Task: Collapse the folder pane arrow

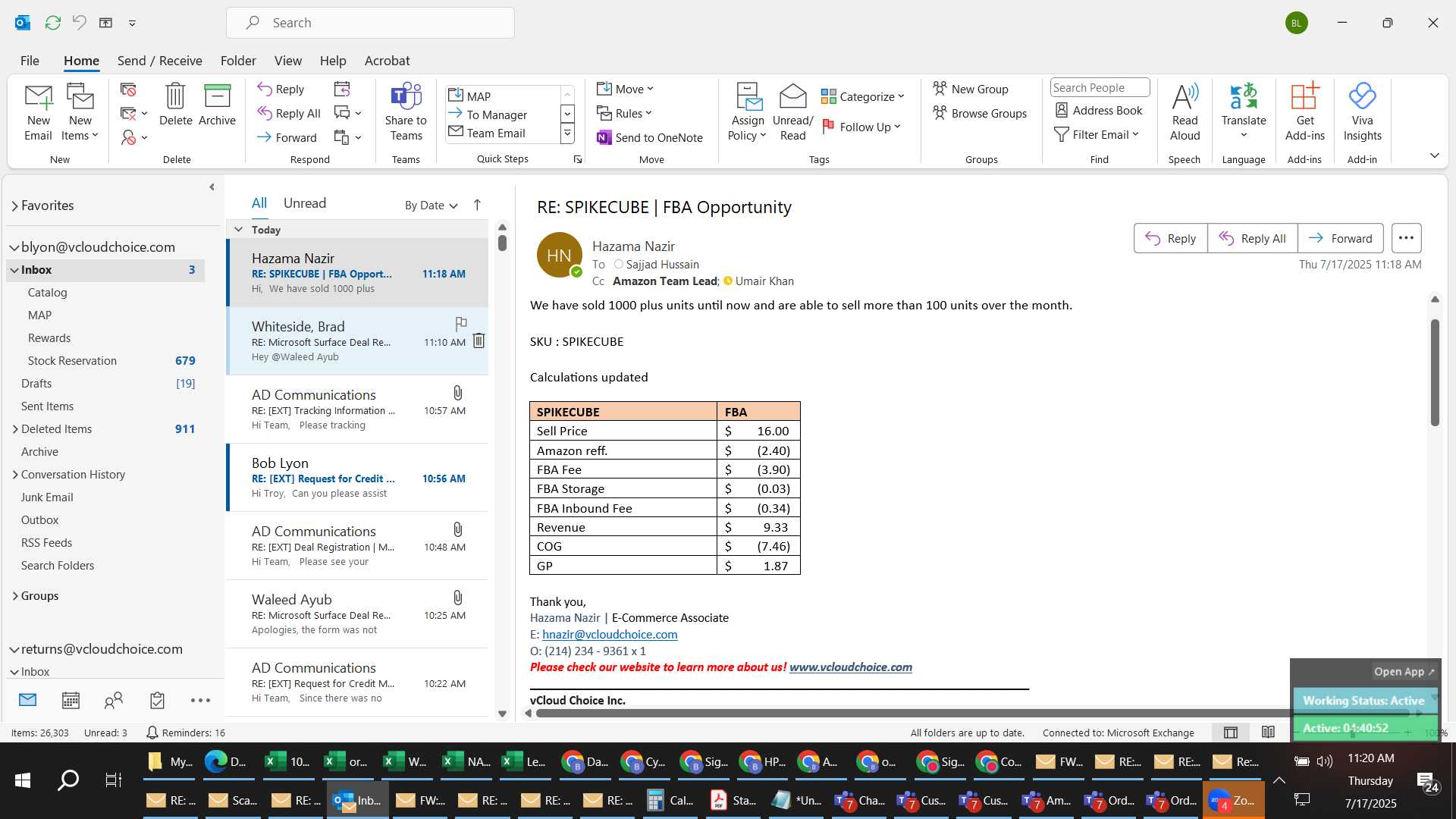Action: pyautogui.click(x=212, y=187)
